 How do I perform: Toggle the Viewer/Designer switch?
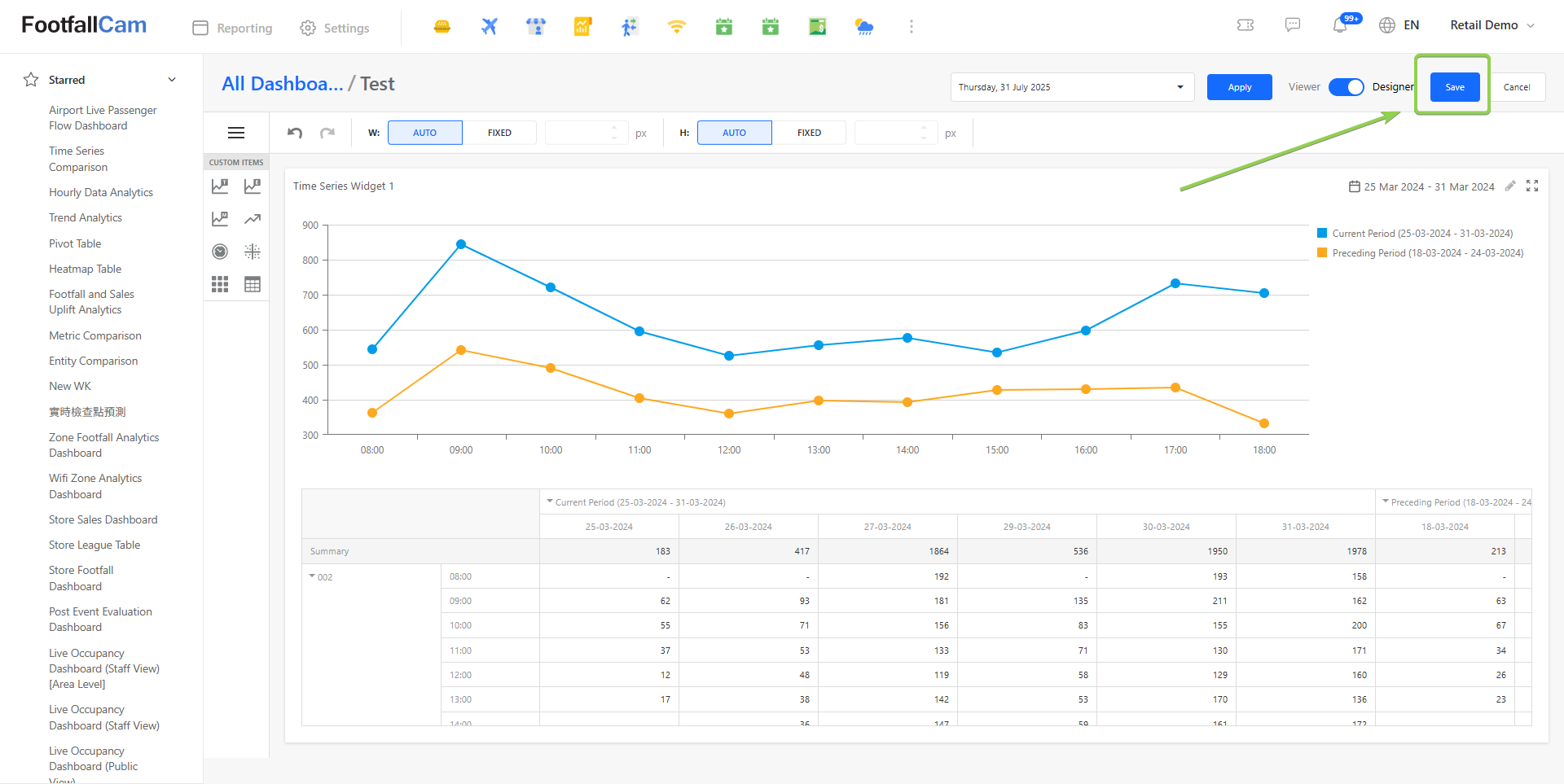pos(1346,87)
